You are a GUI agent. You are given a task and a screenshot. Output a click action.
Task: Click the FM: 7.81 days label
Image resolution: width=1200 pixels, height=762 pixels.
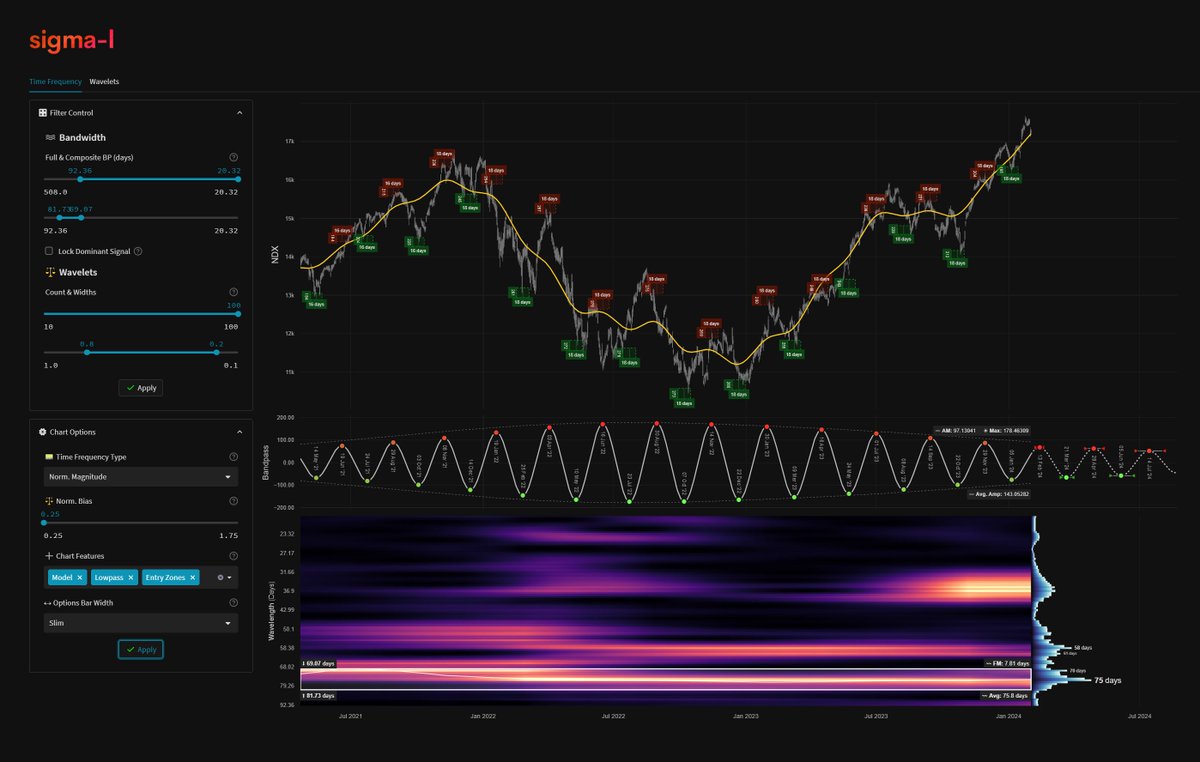(1007, 663)
